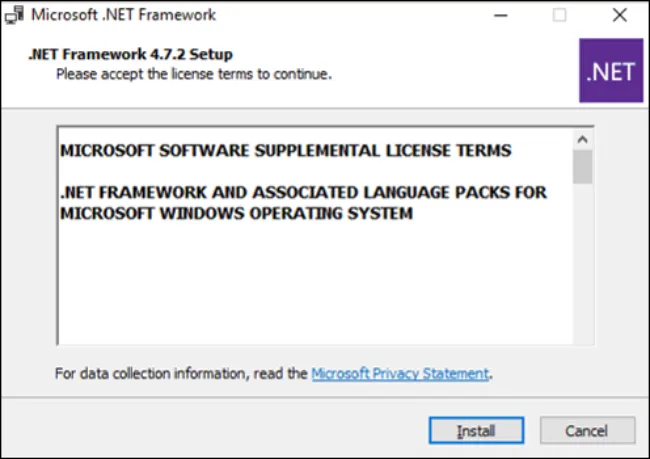This screenshot has height=459, width=650.
Task: Click the .NET Framework 4.7.2 Setup heading
Action: (x=131, y=54)
